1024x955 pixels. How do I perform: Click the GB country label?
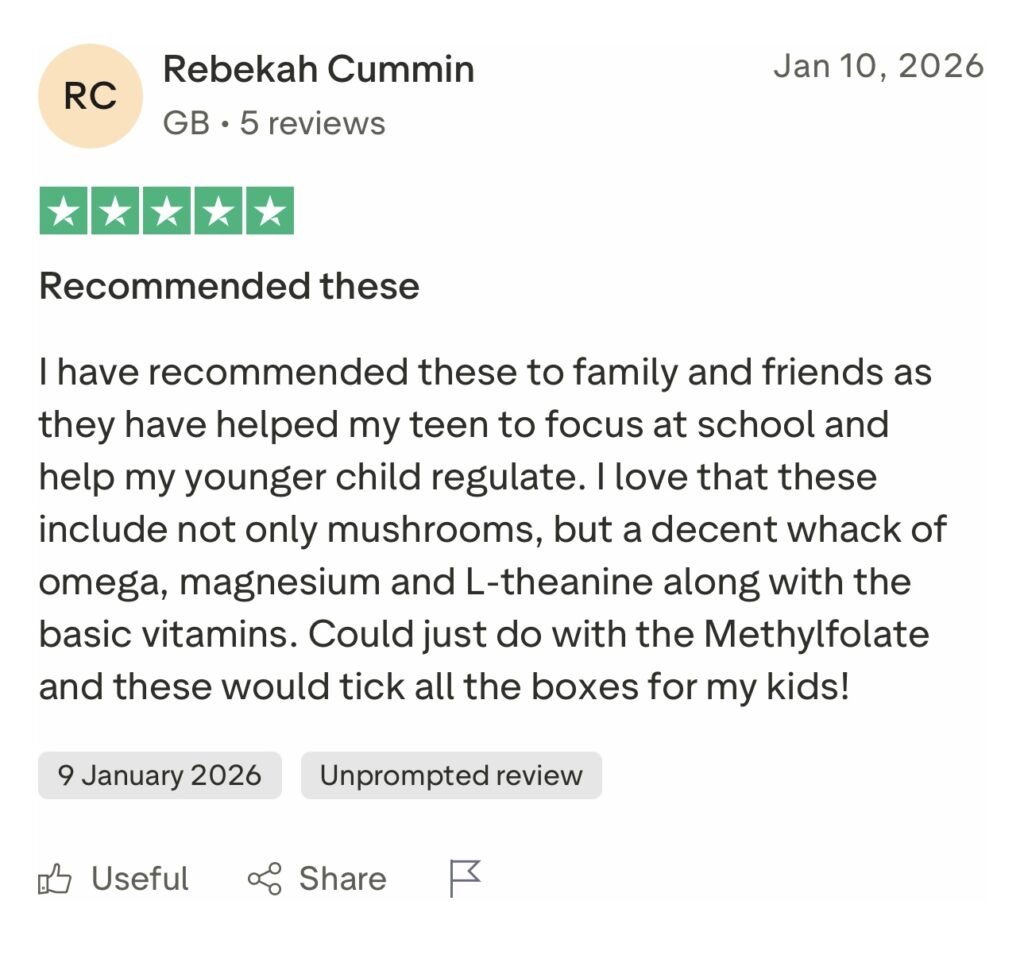(186, 123)
